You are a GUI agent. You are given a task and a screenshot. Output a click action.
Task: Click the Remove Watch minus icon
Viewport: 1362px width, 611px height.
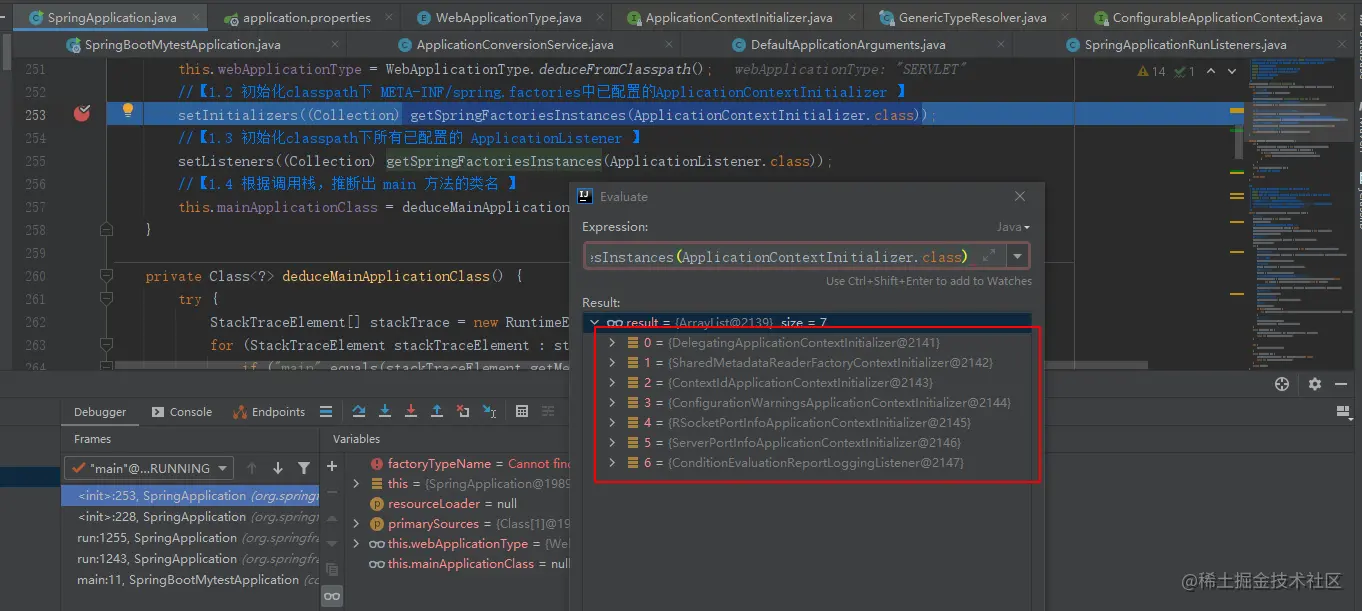[x=332, y=493]
